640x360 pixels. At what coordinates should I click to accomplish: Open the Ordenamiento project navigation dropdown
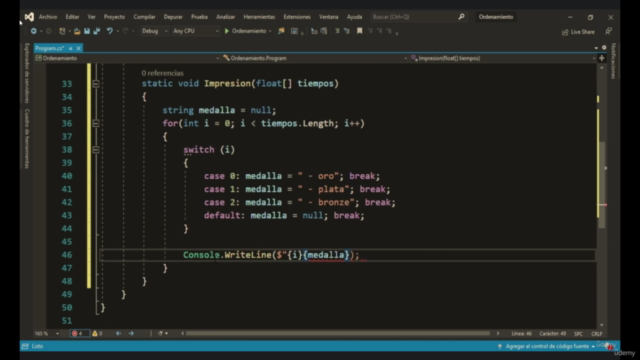click(x=127, y=58)
